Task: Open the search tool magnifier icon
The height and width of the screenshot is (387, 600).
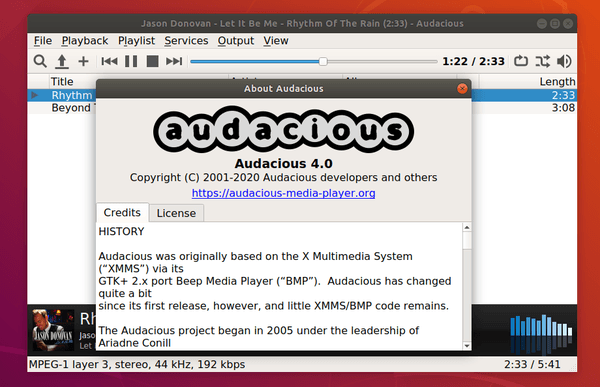Action: (x=40, y=61)
